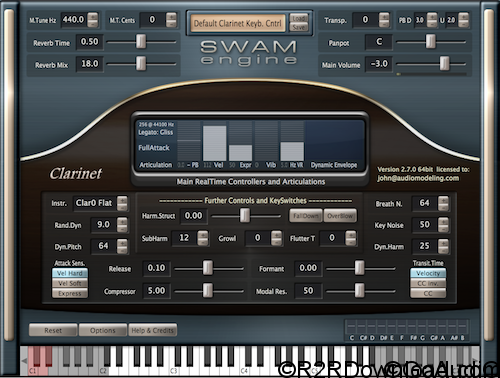Click the Hz VR bar in display
Screen dimensions: 500x378
[x=292, y=152]
